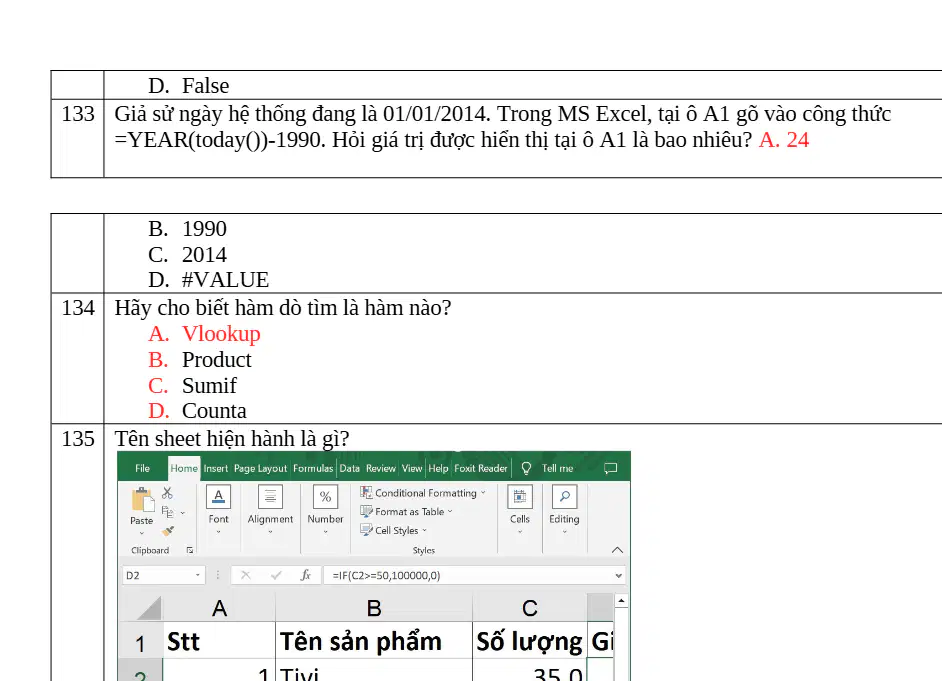Open the File tab
Image resolution: width=942 pixels, height=681 pixels.
tap(142, 468)
